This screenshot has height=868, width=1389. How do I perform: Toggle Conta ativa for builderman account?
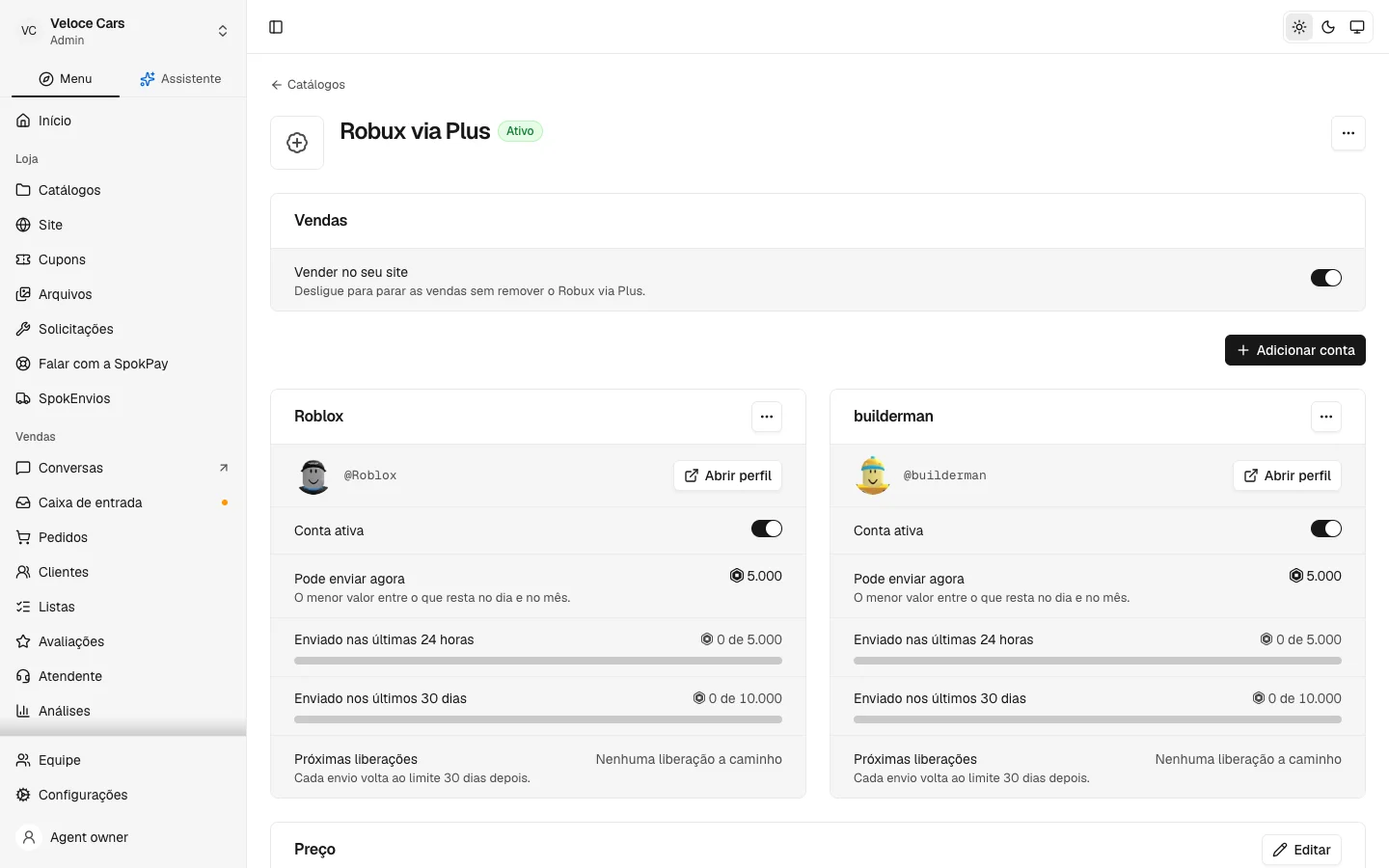pos(1326,529)
